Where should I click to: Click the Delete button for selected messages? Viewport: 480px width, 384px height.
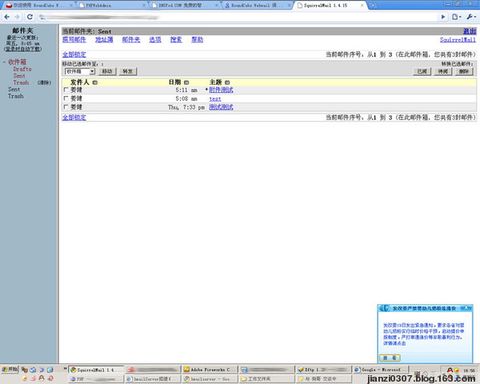click(464, 71)
